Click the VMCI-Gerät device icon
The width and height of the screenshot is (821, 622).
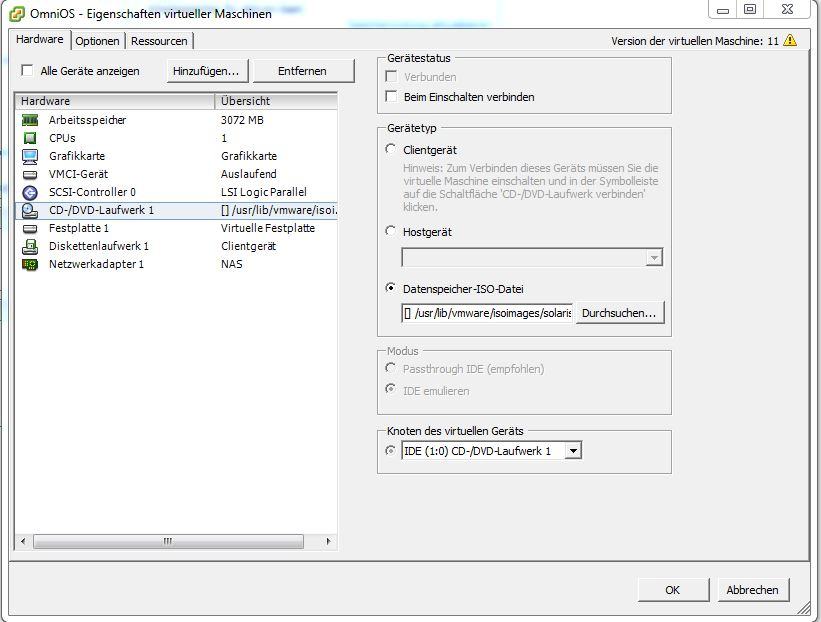click(30, 174)
